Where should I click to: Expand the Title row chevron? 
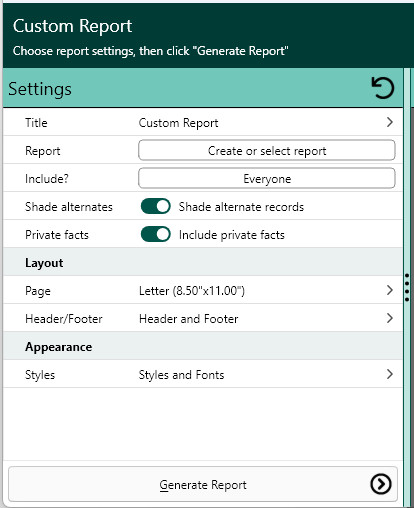pos(390,122)
